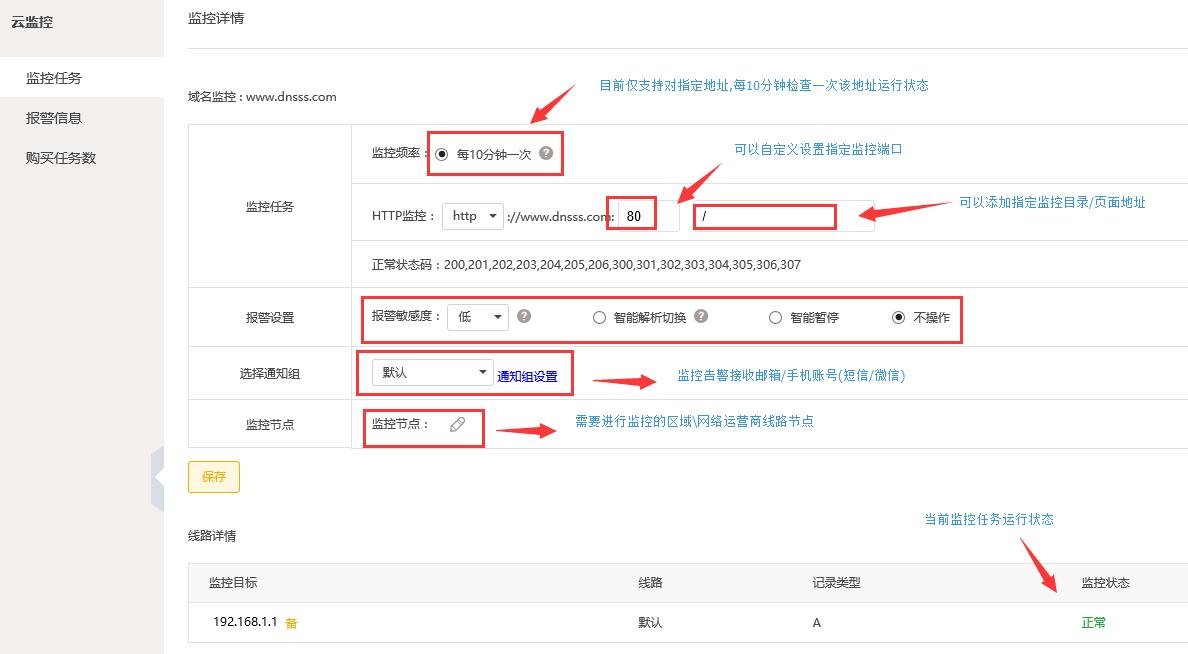Collapse the left sidebar using the arrow handle
Viewport: 1188px width, 654px height.
pos(157,480)
